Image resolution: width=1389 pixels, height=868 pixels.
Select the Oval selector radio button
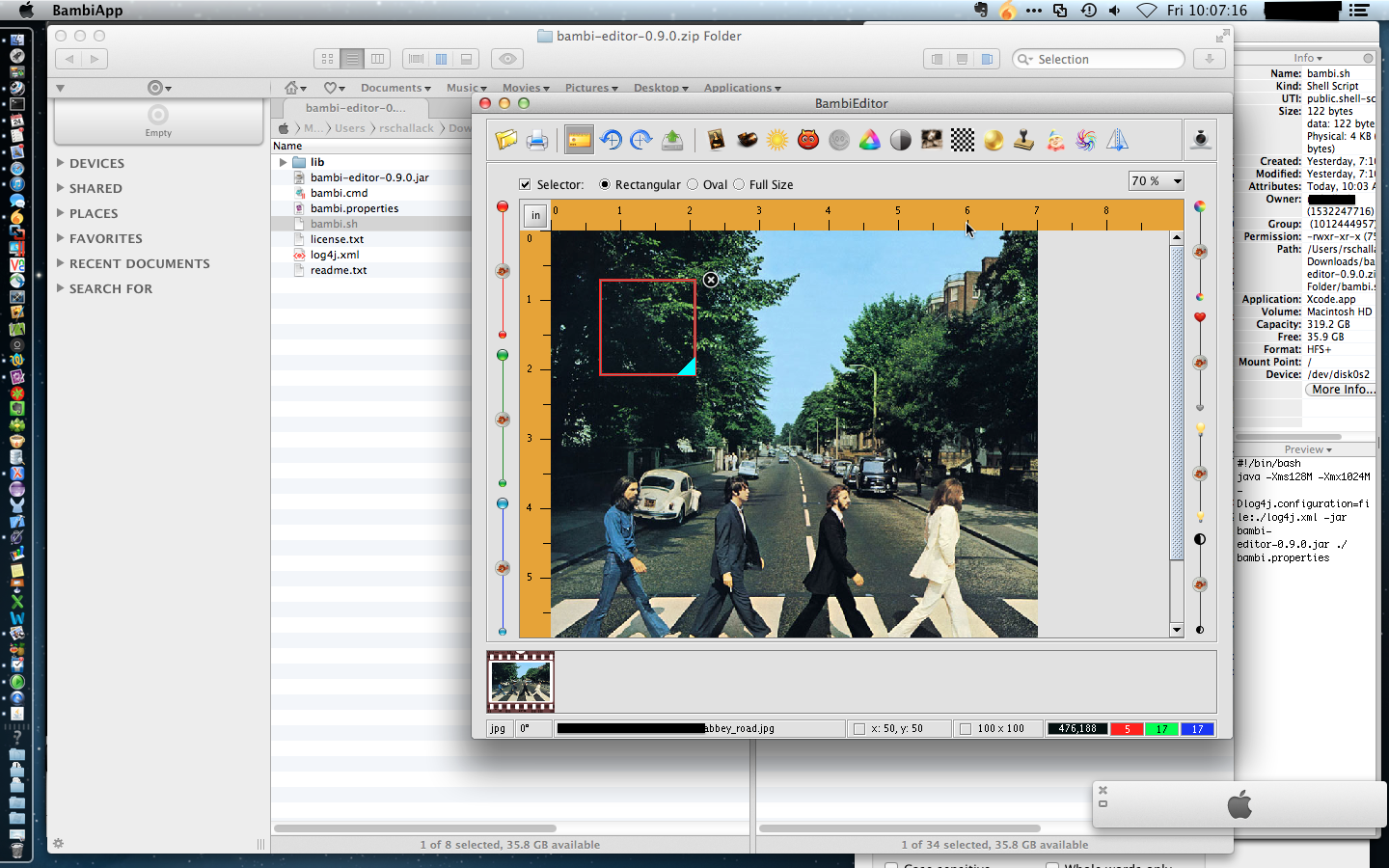pos(694,184)
